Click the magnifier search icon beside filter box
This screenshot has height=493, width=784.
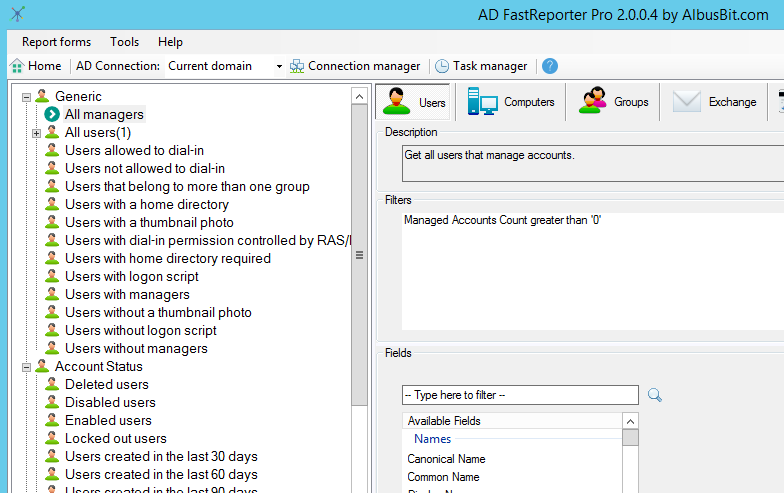(x=655, y=395)
